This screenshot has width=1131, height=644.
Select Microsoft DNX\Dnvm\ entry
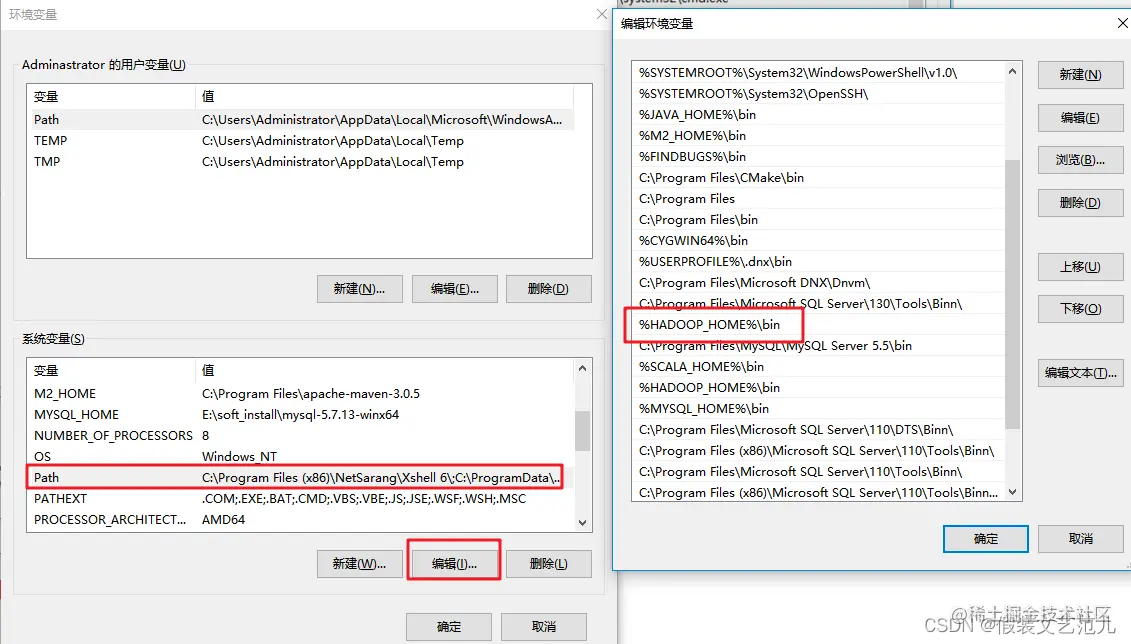818,283
